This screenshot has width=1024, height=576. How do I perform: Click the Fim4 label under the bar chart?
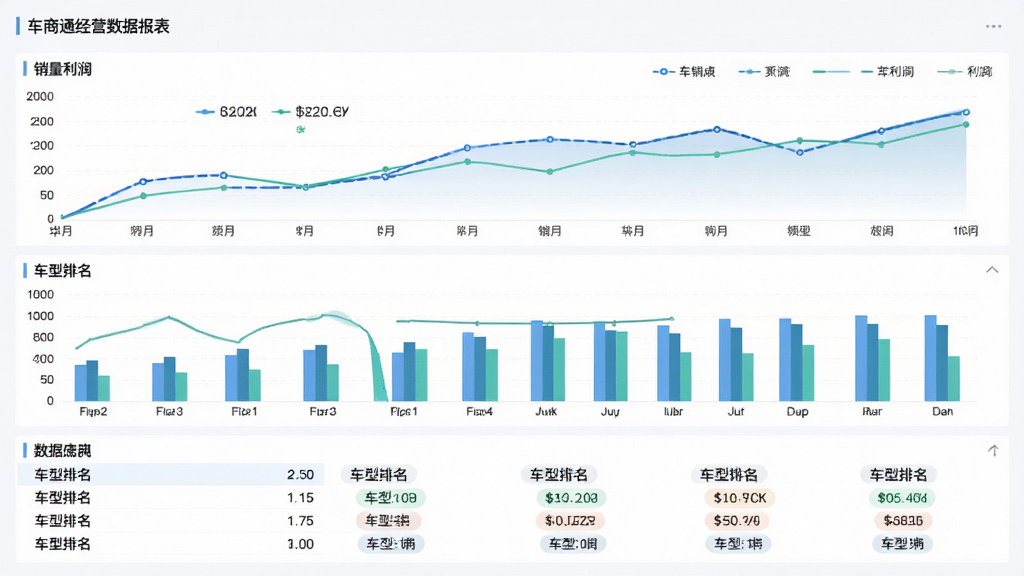(479, 411)
